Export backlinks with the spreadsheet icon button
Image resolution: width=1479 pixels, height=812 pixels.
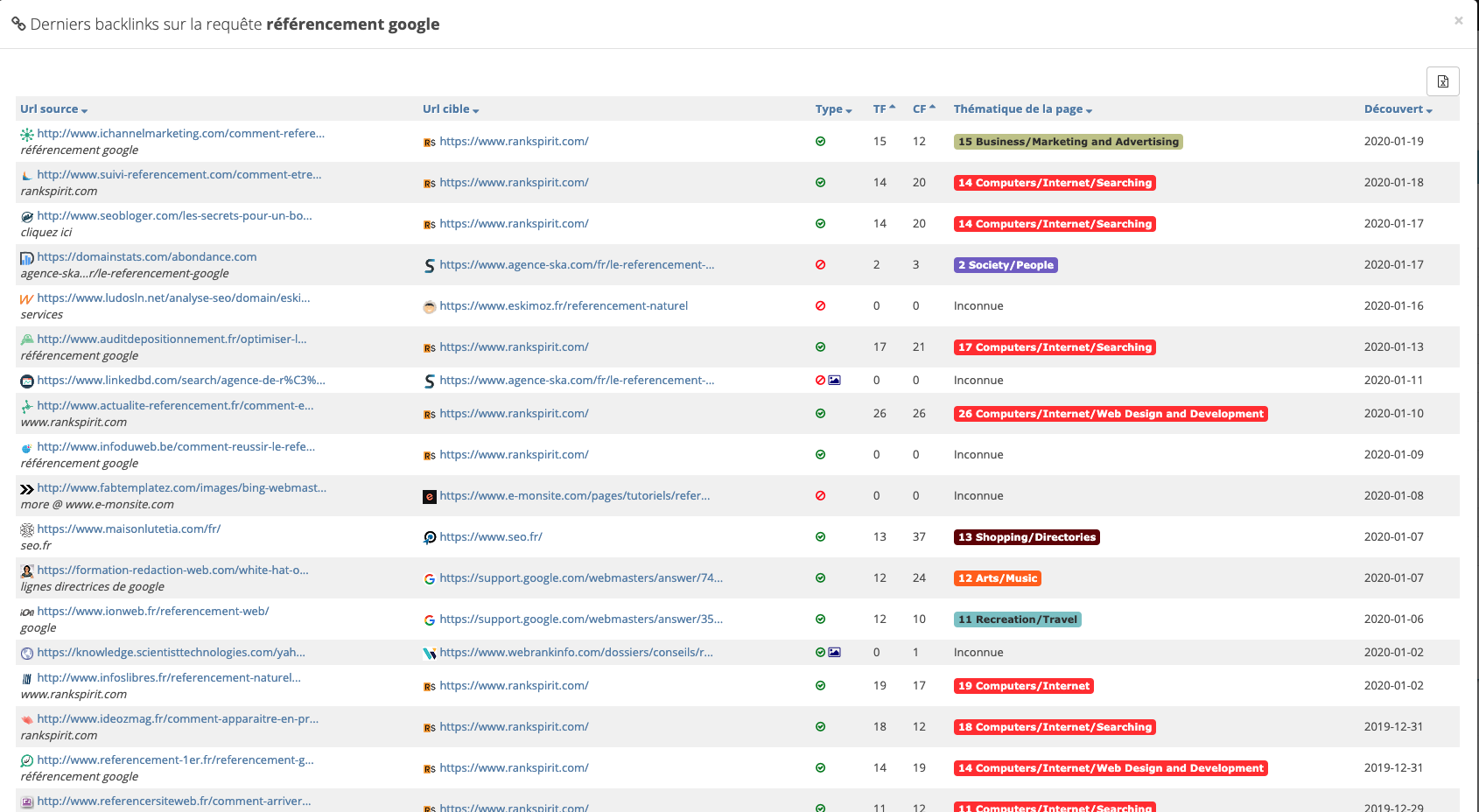click(1442, 81)
